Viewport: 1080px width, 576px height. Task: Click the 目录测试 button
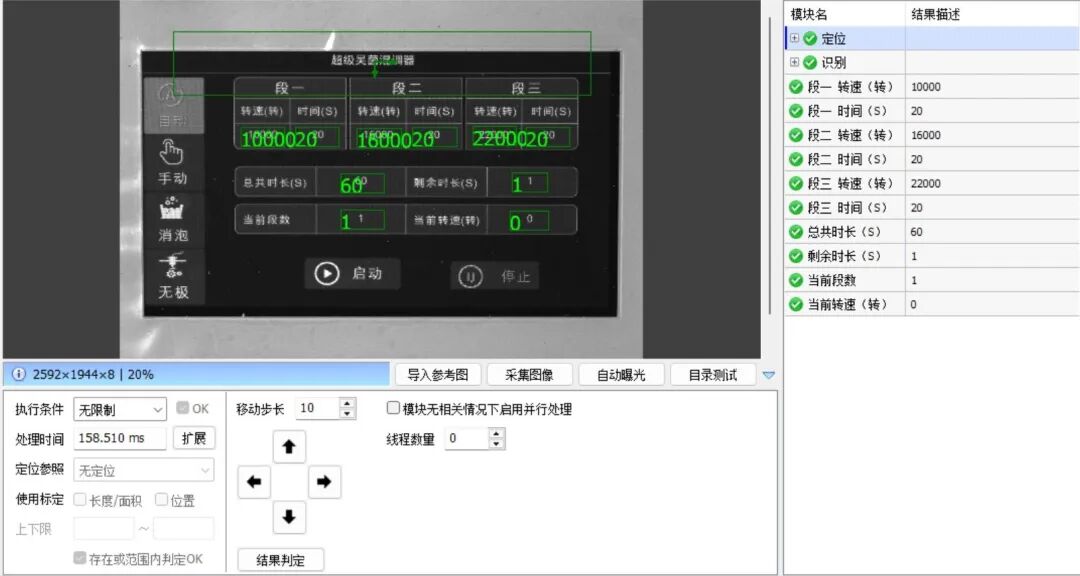713,375
